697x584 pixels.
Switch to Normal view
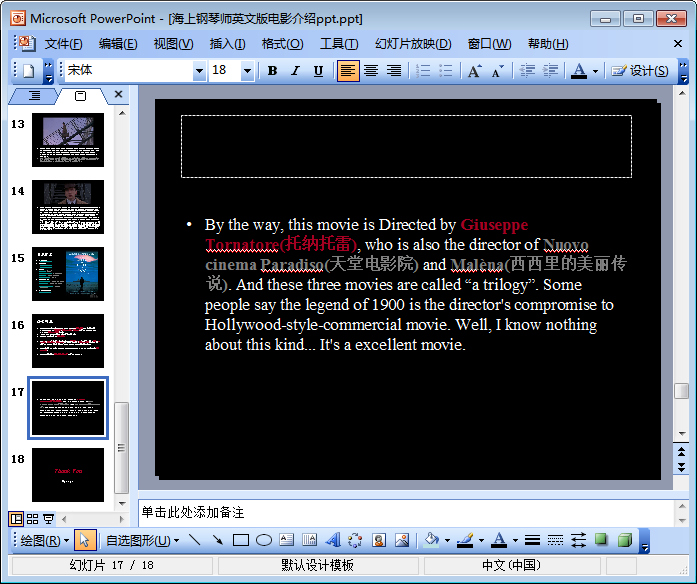[x=16, y=519]
